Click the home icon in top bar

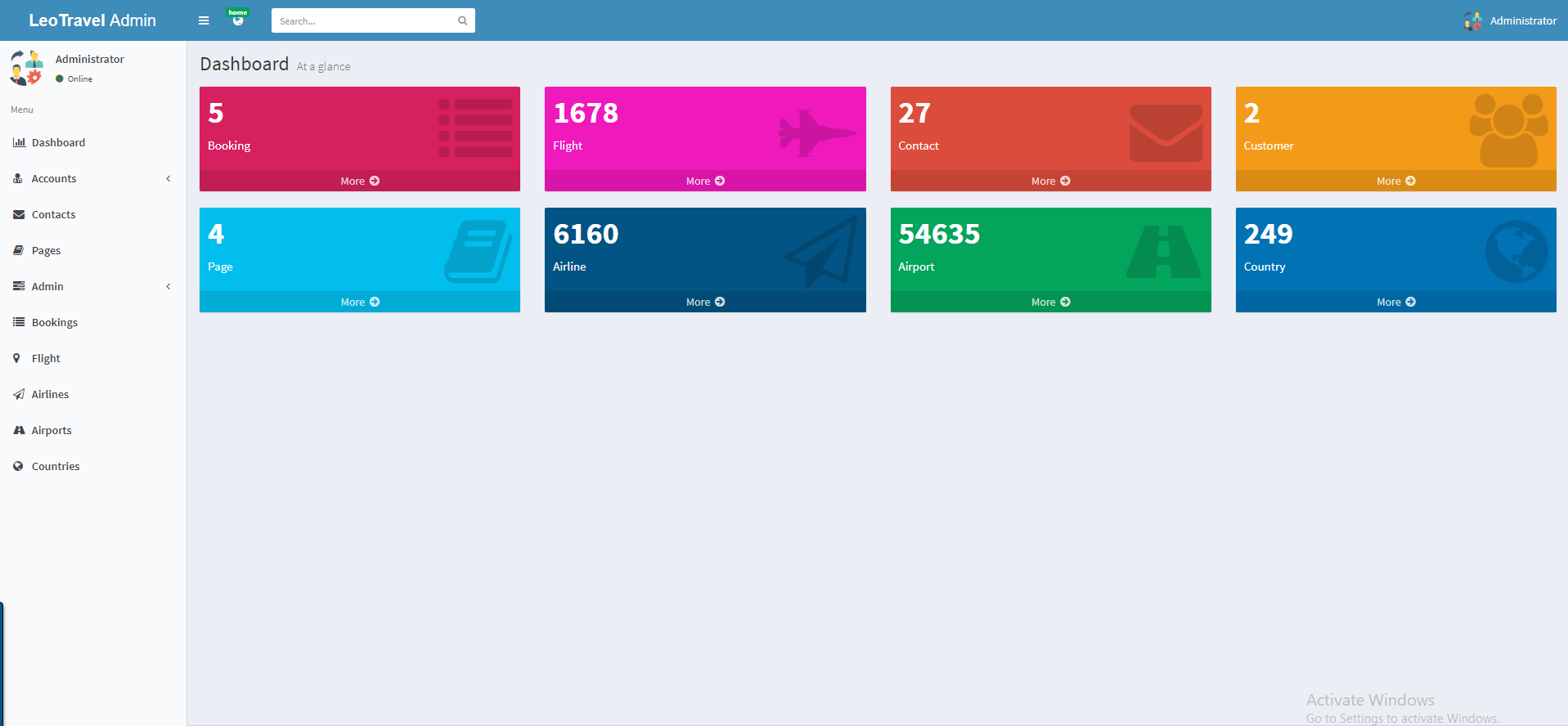pos(238,20)
